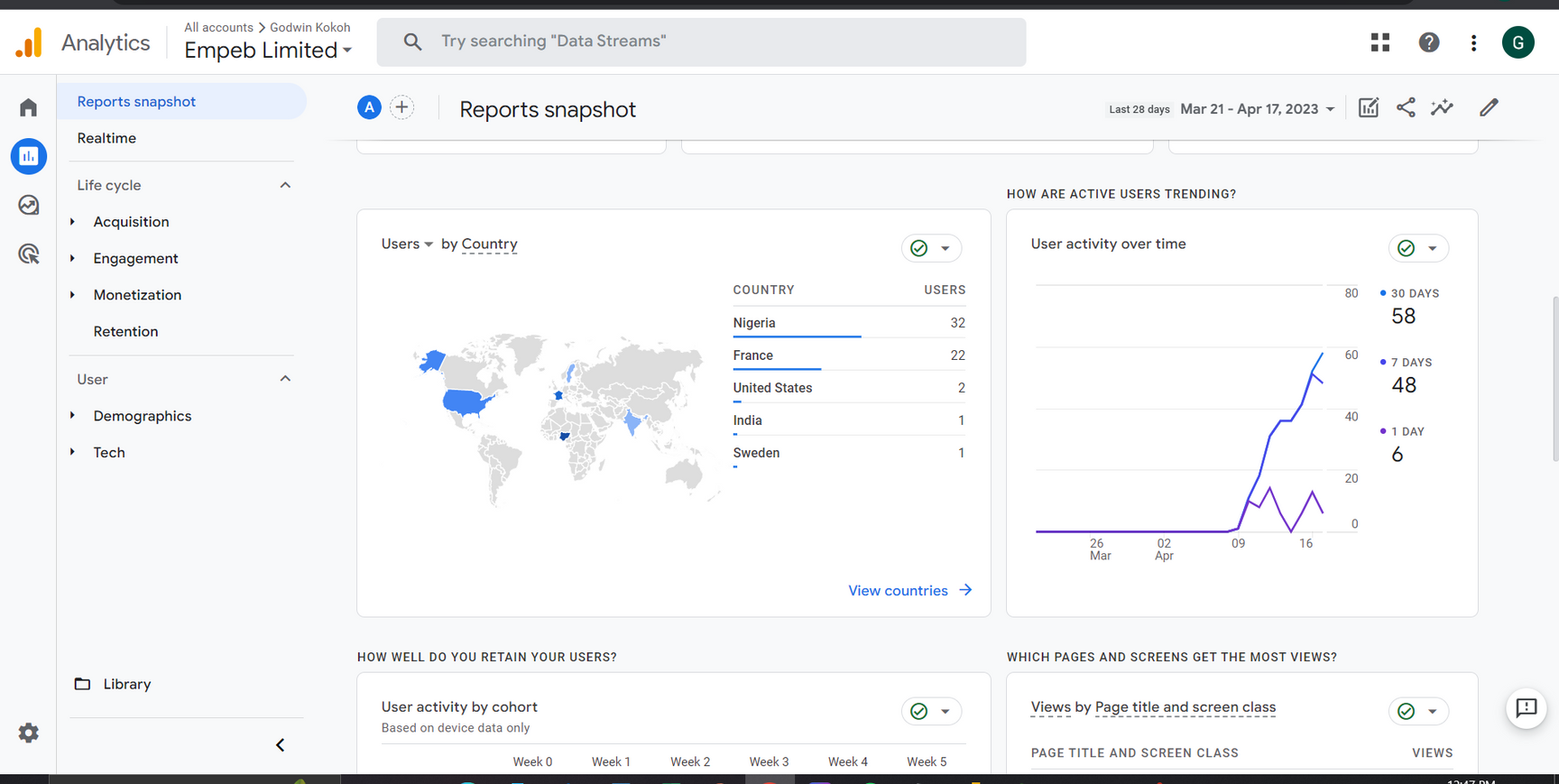1559x784 pixels.
Task: Click the arrow next to View countries
Action: [x=966, y=590]
